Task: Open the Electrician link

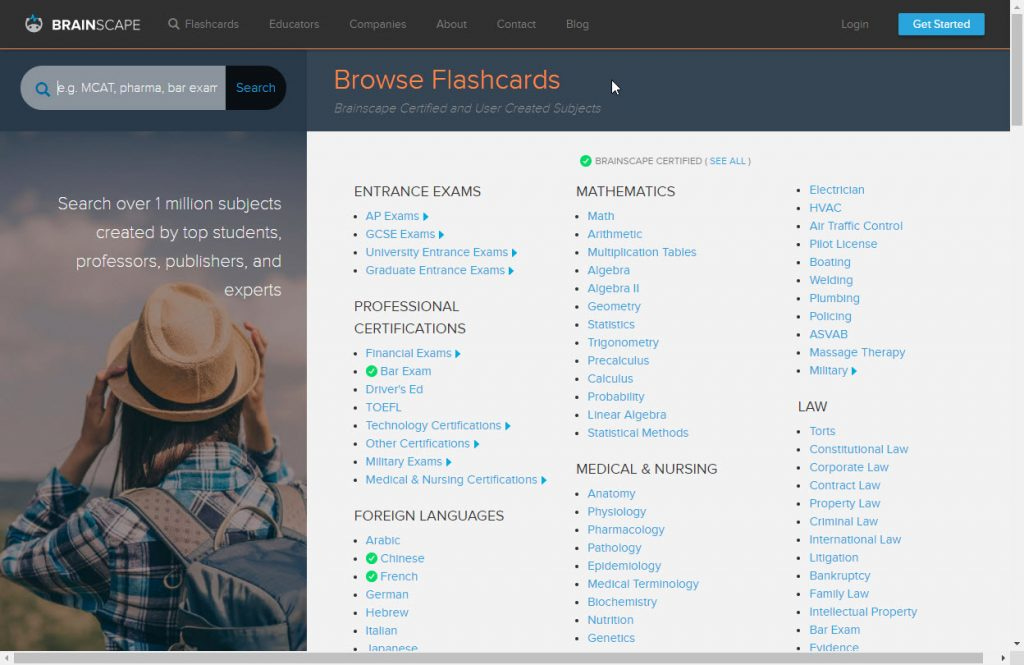Action: 837,190
